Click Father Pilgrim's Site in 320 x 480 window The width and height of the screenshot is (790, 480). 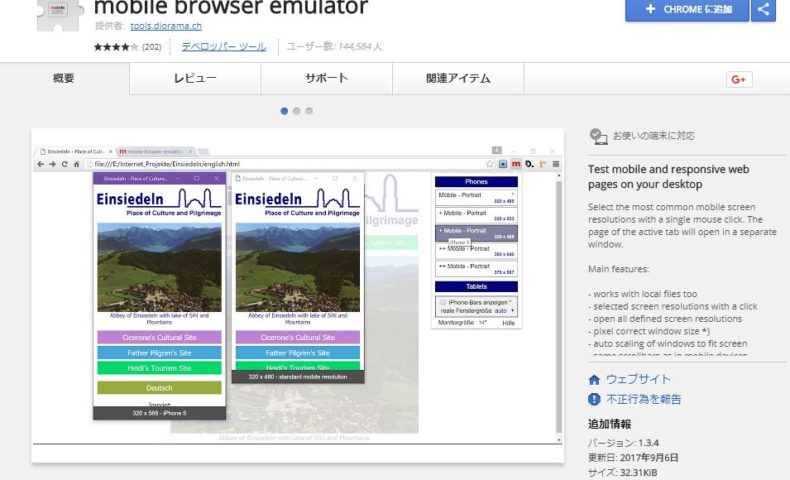click(298, 353)
